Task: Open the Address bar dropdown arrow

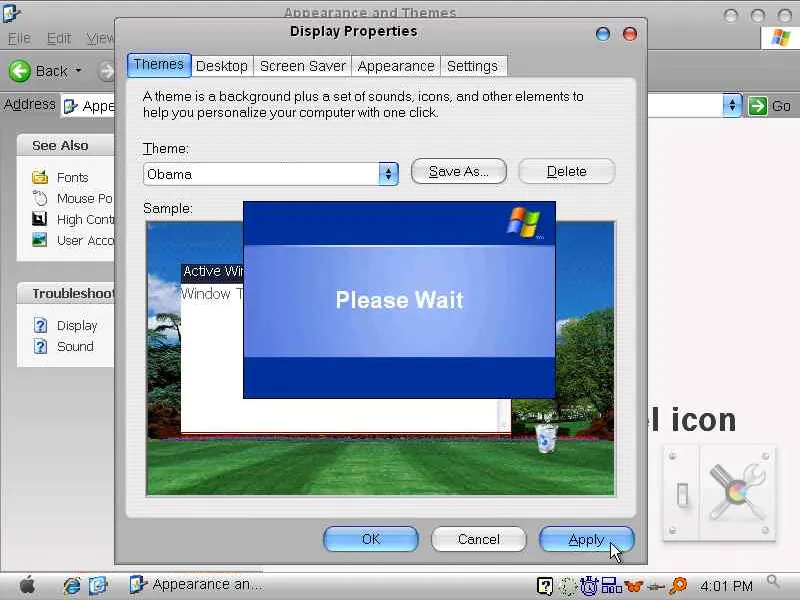Action: point(732,106)
